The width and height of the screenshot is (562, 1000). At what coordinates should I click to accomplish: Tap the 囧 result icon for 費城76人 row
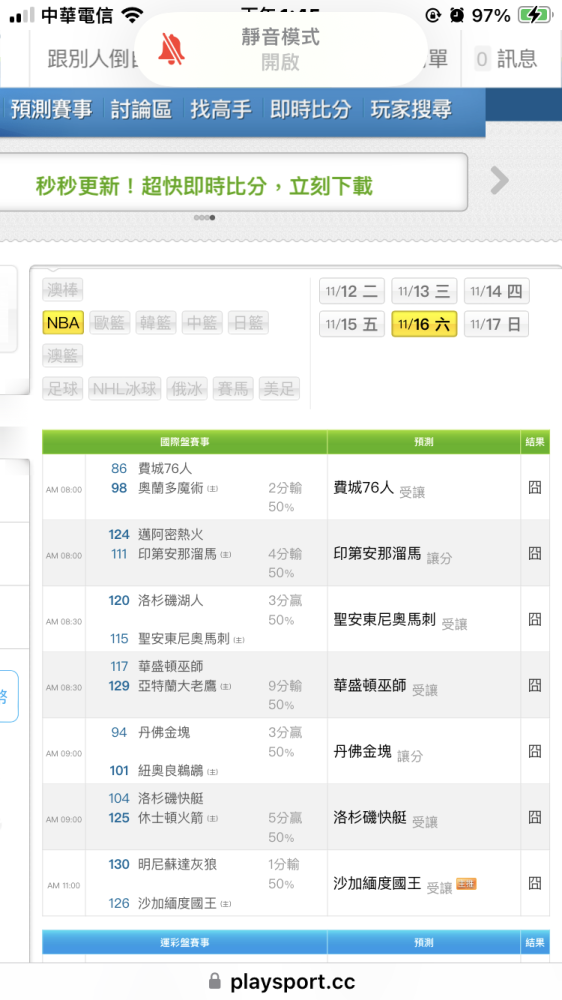tap(535, 487)
